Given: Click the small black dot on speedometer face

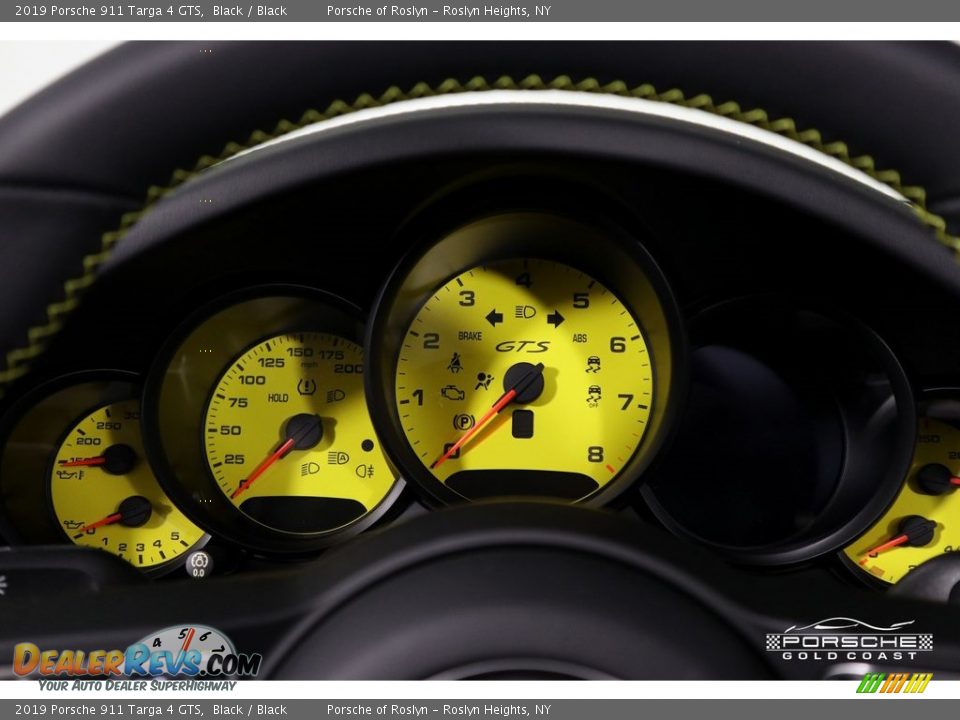Looking at the screenshot, I should point(367,445).
